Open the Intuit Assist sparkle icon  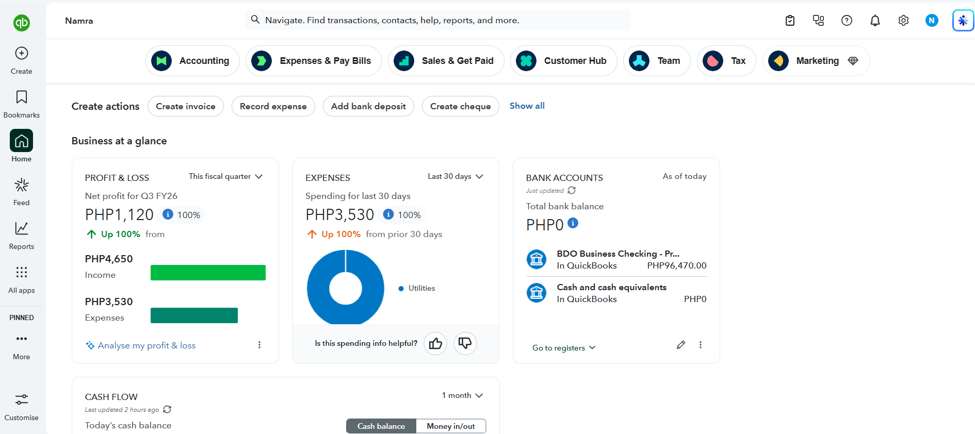[x=963, y=21]
